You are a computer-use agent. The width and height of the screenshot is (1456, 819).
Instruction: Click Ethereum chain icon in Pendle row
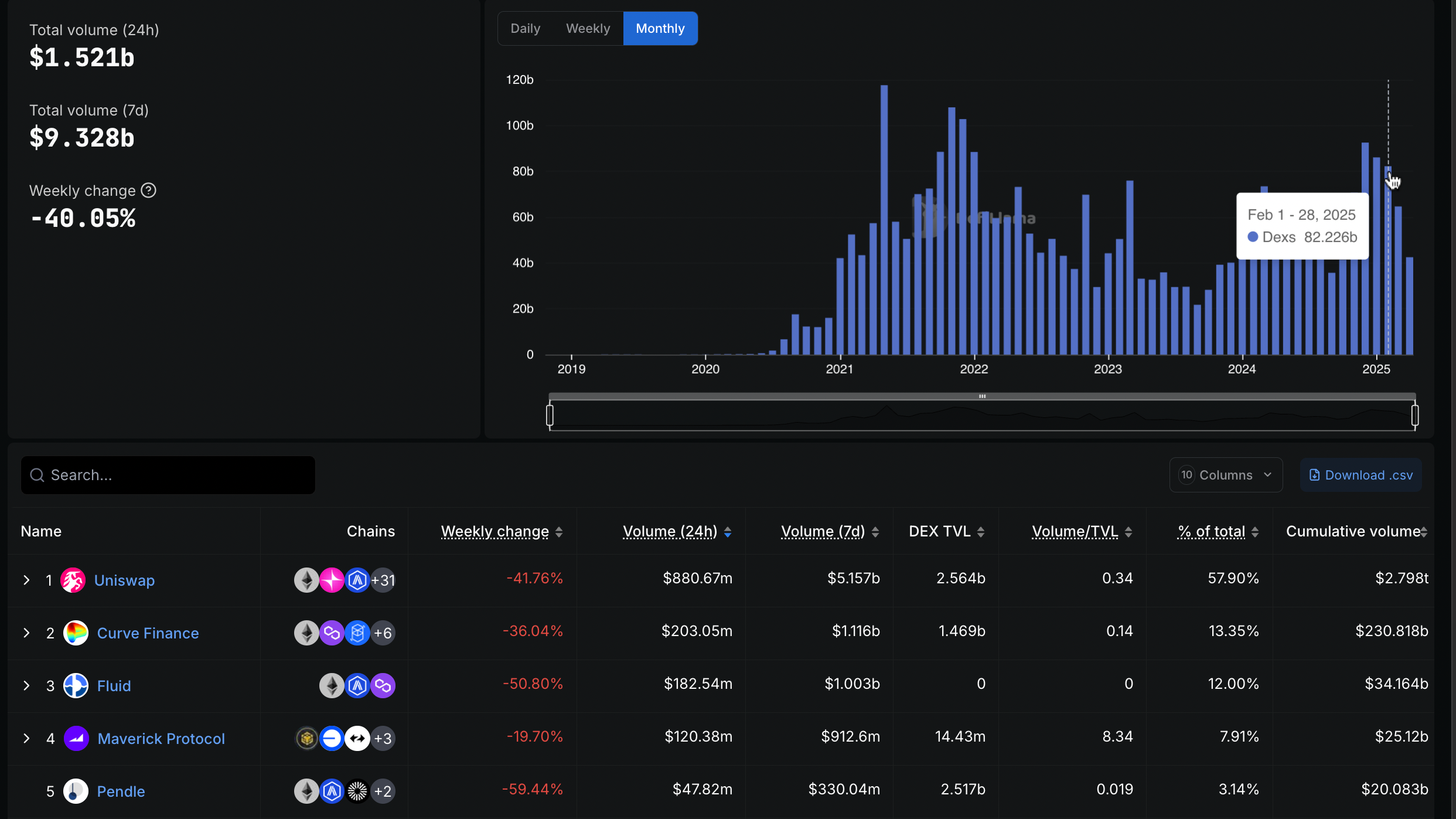pos(306,791)
